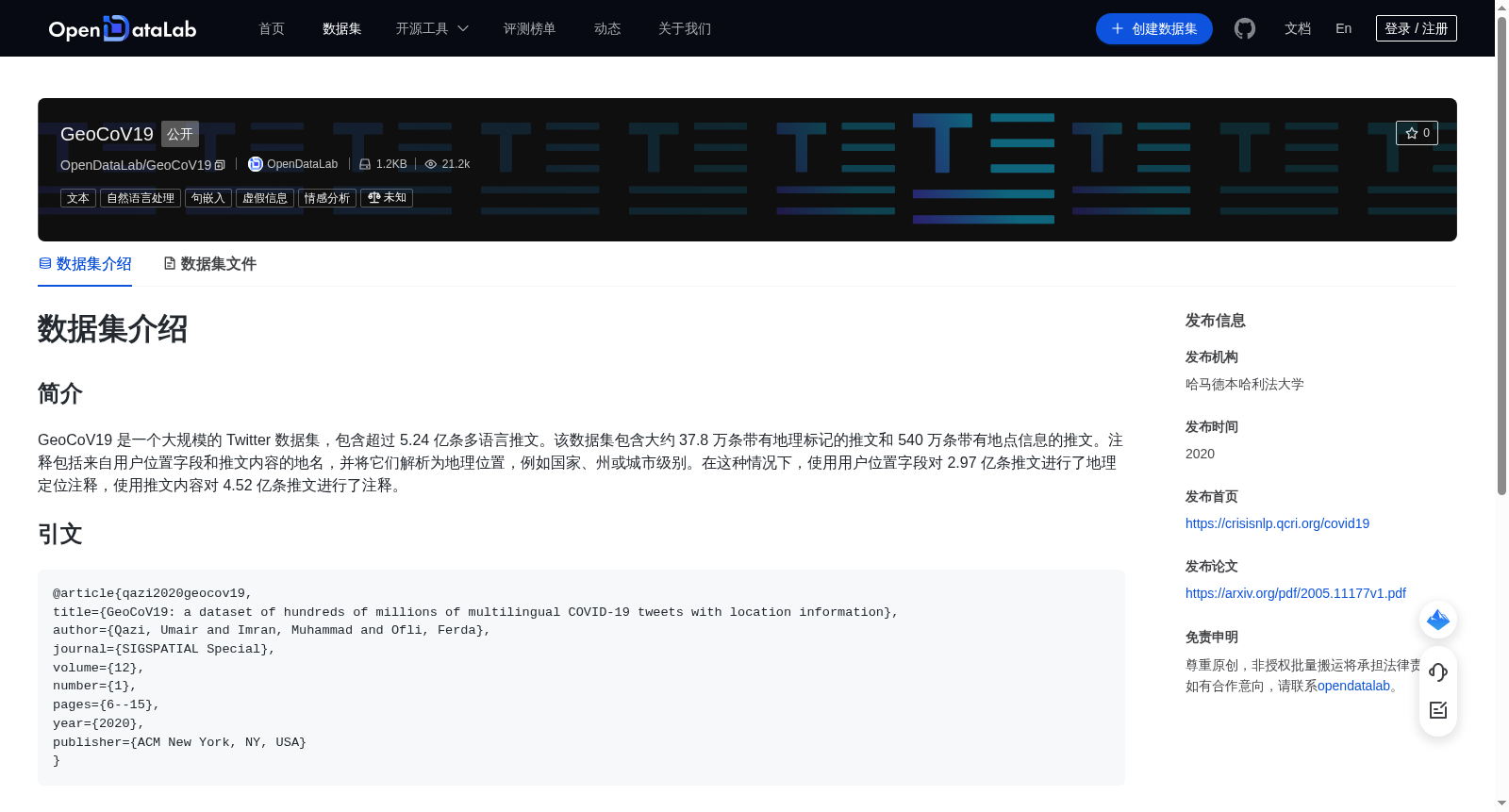The width and height of the screenshot is (1509, 812).
Task: Star the GeoCoV19 dataset
Action: 1417,133
